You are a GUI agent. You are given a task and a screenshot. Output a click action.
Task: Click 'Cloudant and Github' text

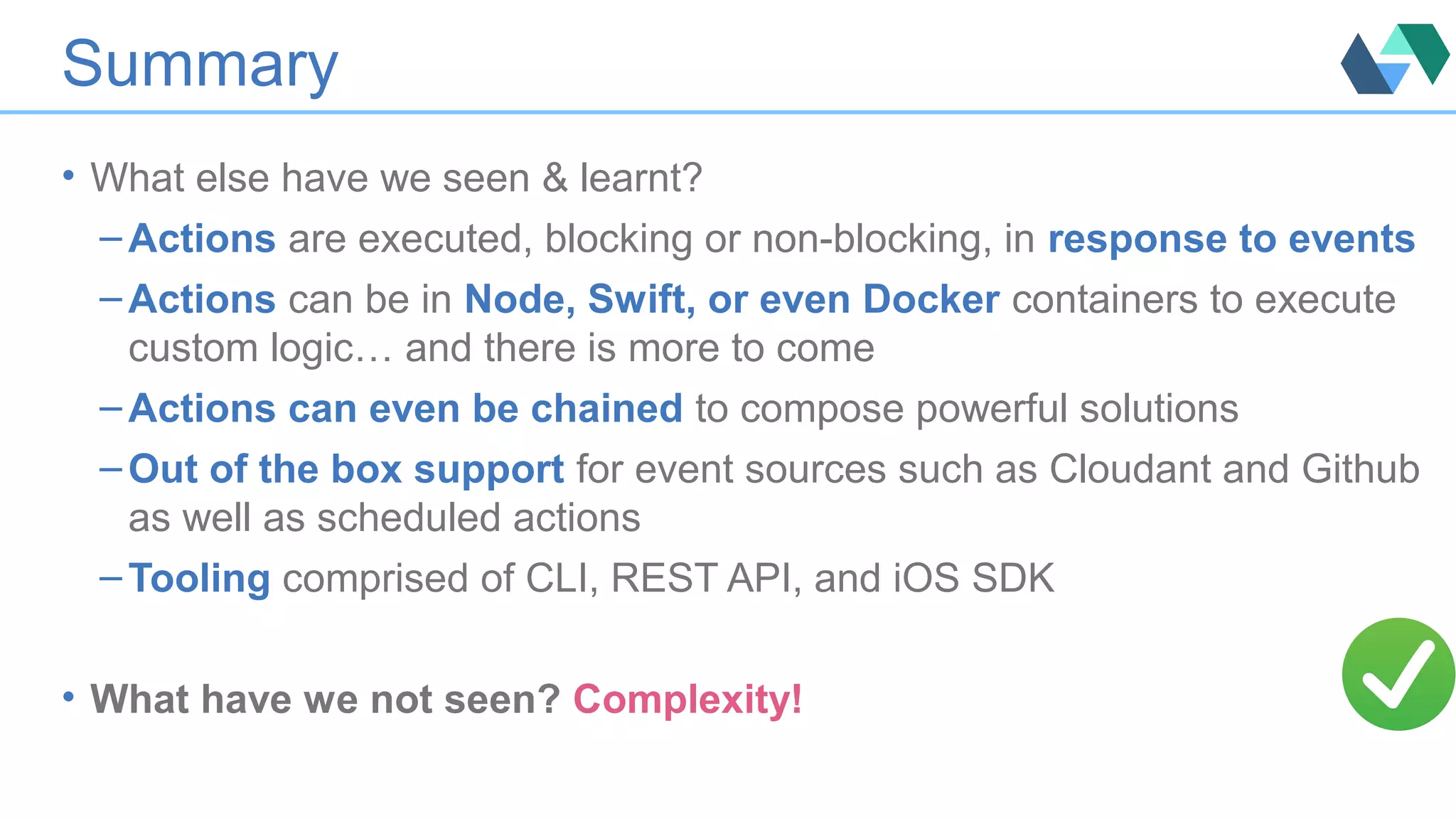[x=1234, y=469]
